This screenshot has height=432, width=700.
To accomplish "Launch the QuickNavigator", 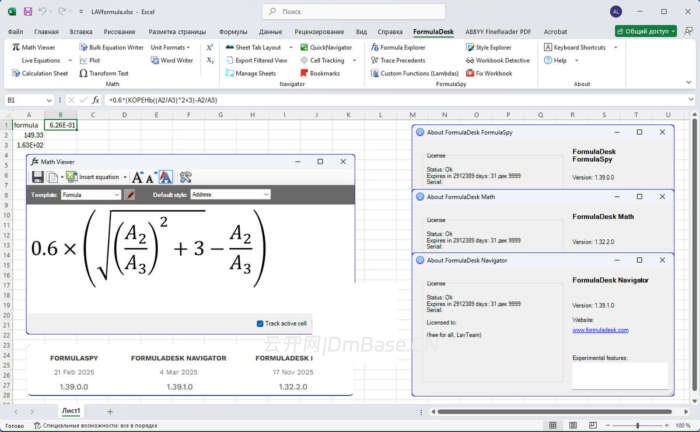I will coord(326,47).
